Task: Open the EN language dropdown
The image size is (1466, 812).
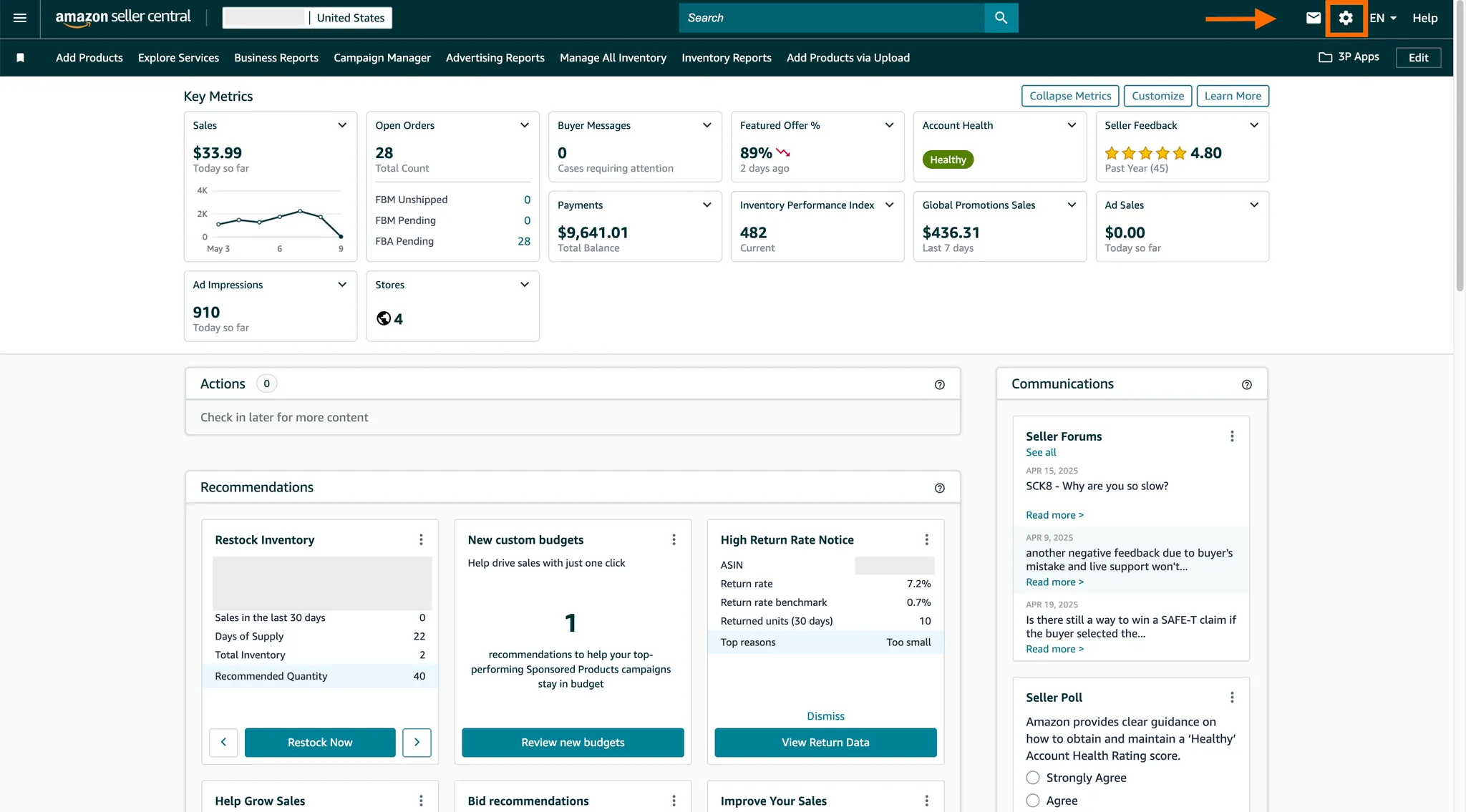Action: tap(1383, 18)
